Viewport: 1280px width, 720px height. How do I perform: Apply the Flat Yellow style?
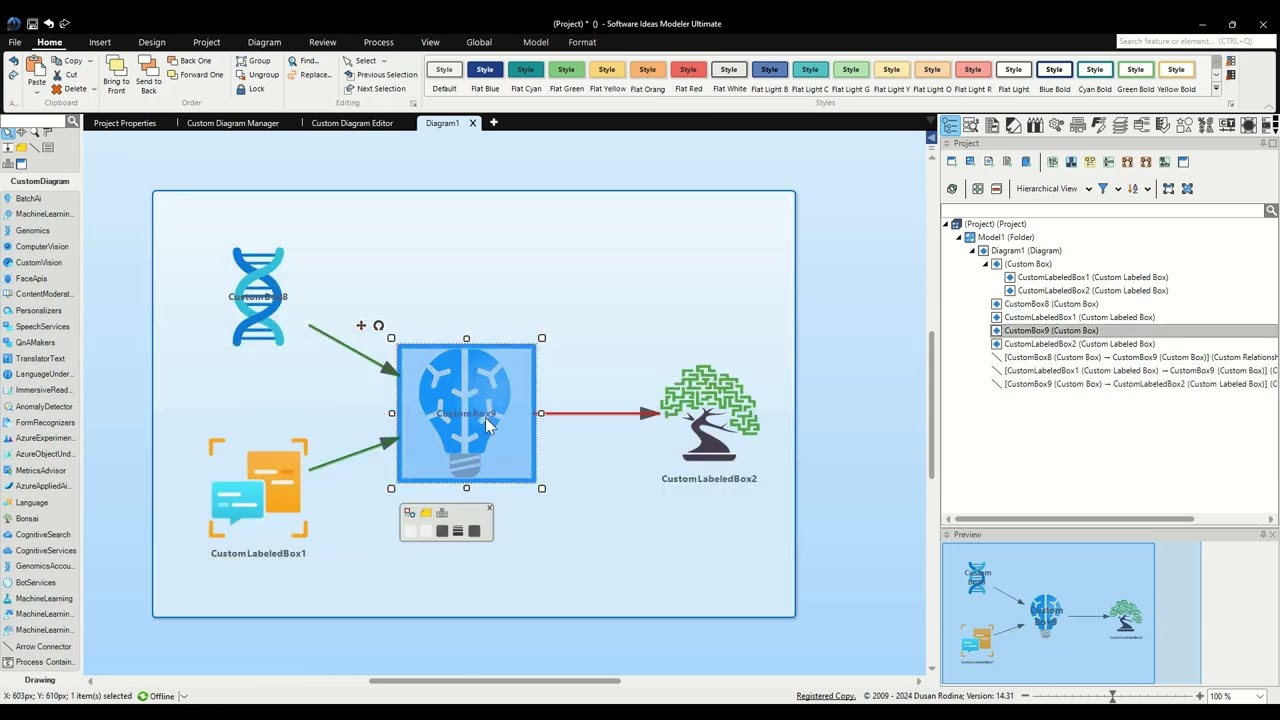click(x=607, y=76)
